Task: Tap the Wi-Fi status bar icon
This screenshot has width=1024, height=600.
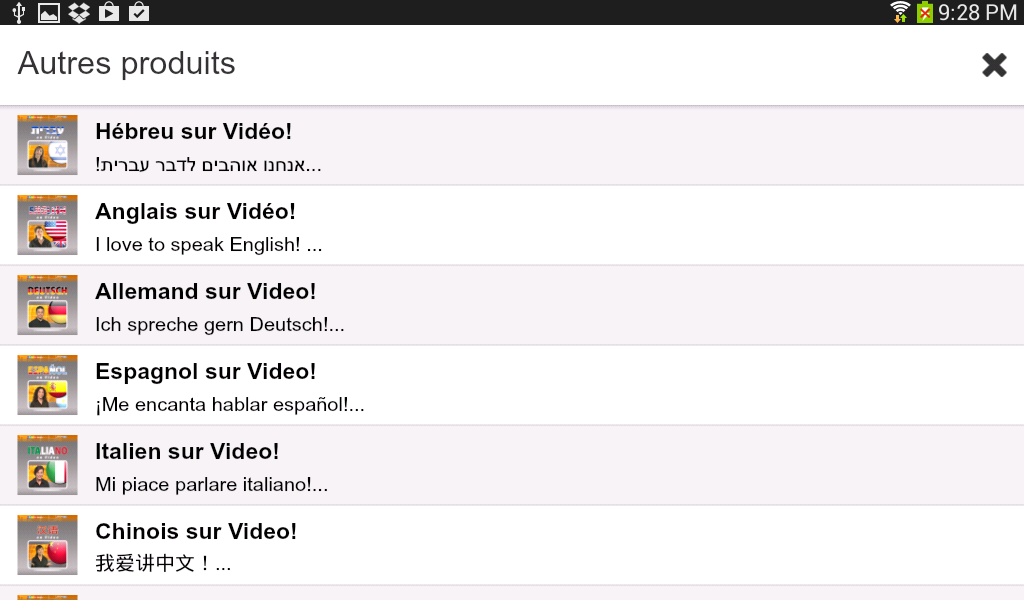Action: click(x=900, y=12)
